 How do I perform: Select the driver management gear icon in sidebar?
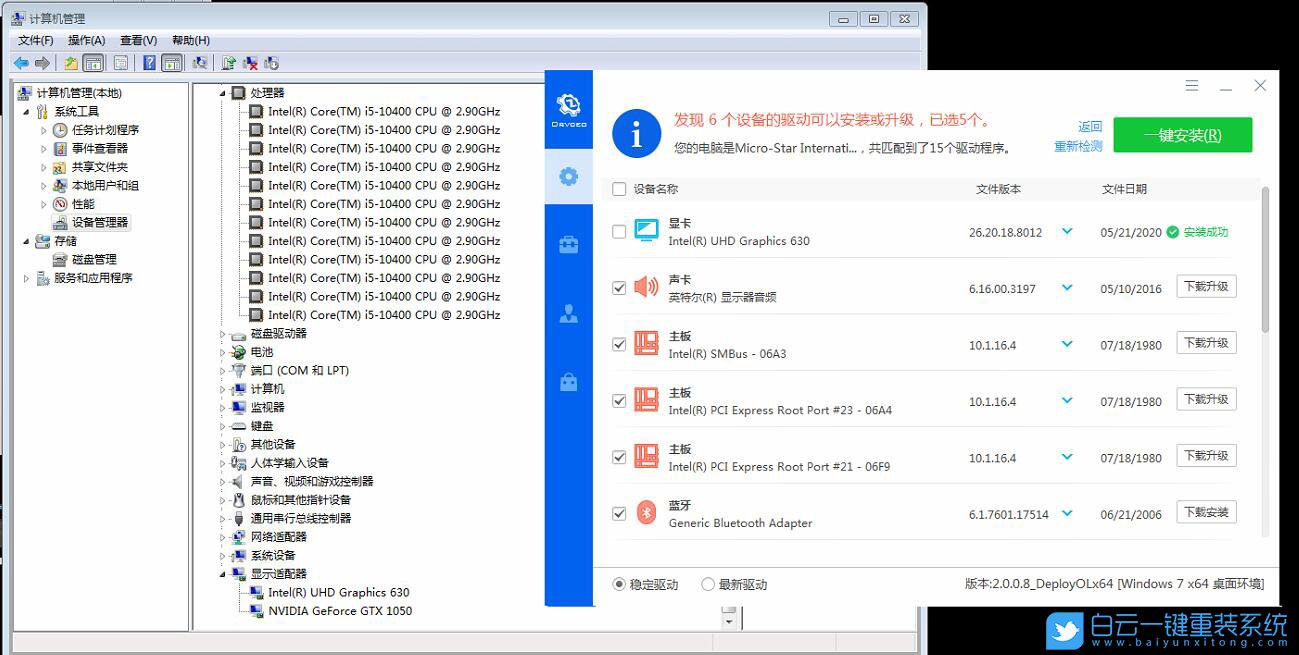click(x=568, y=177)
